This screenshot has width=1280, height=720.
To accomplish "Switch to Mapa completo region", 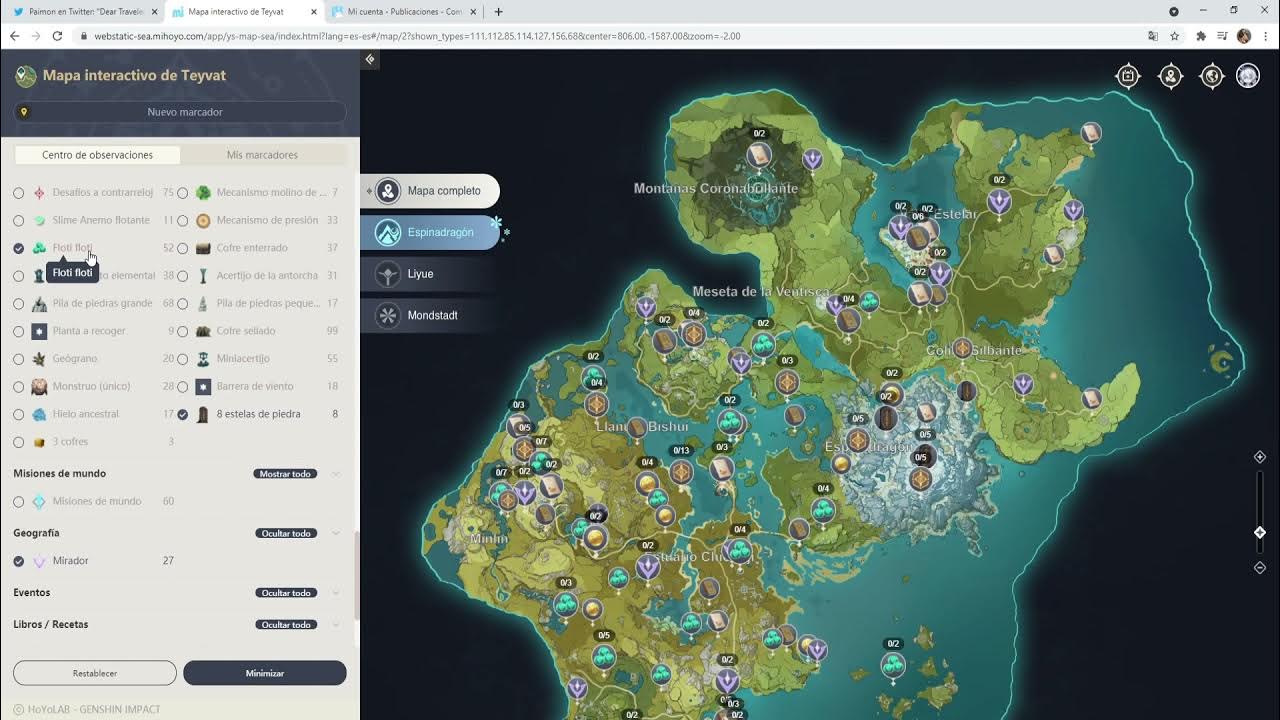I will (431, 191).
